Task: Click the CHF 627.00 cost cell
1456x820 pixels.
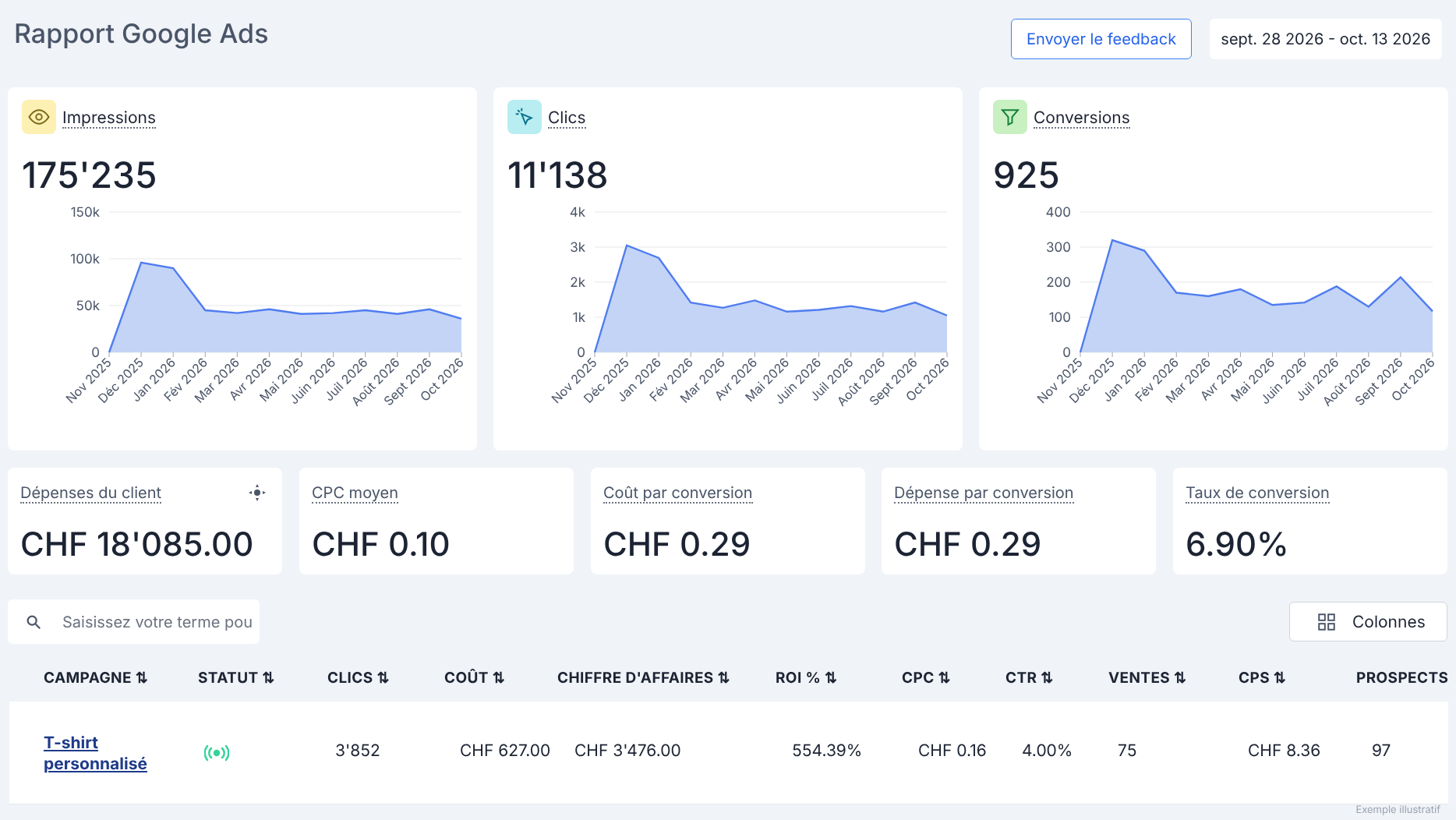Action: 505,751
